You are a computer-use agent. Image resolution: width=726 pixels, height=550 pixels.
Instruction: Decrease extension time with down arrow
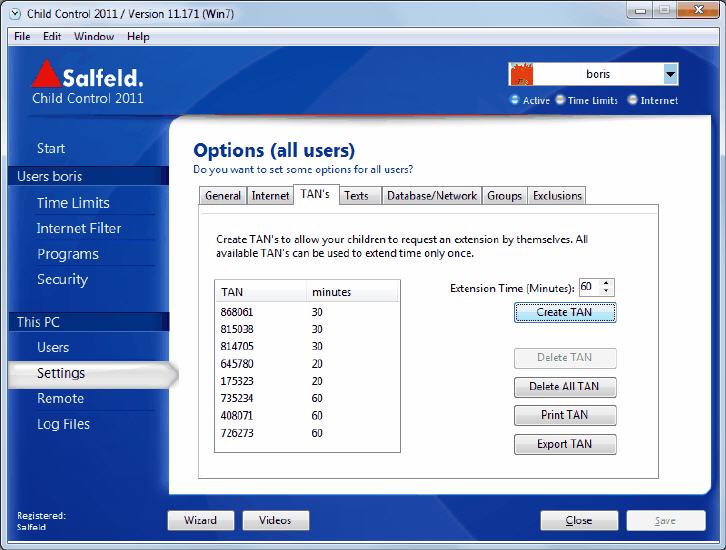tap(606, 291)
